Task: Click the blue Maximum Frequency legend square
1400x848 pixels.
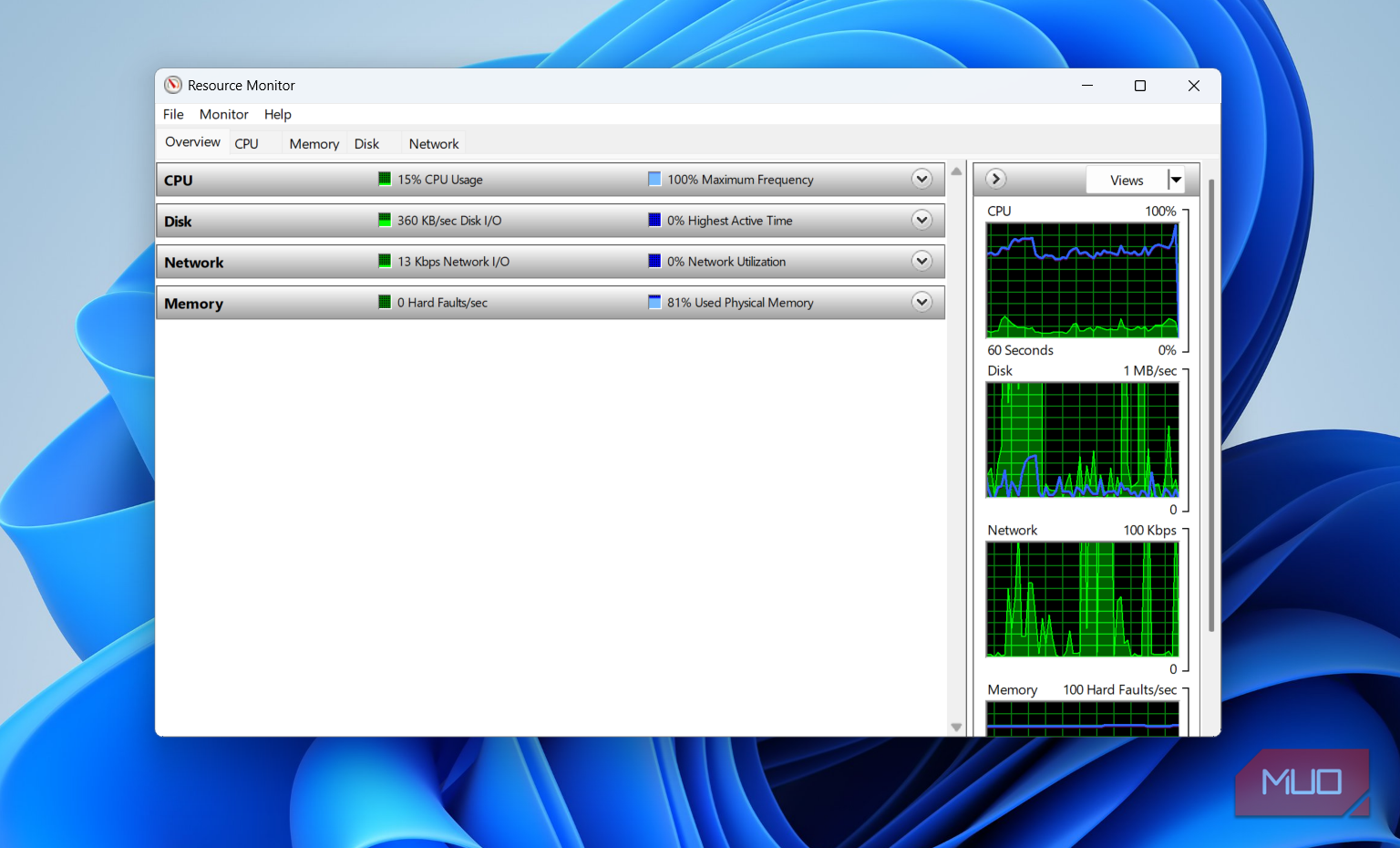Action: click(x=654, y=179)
